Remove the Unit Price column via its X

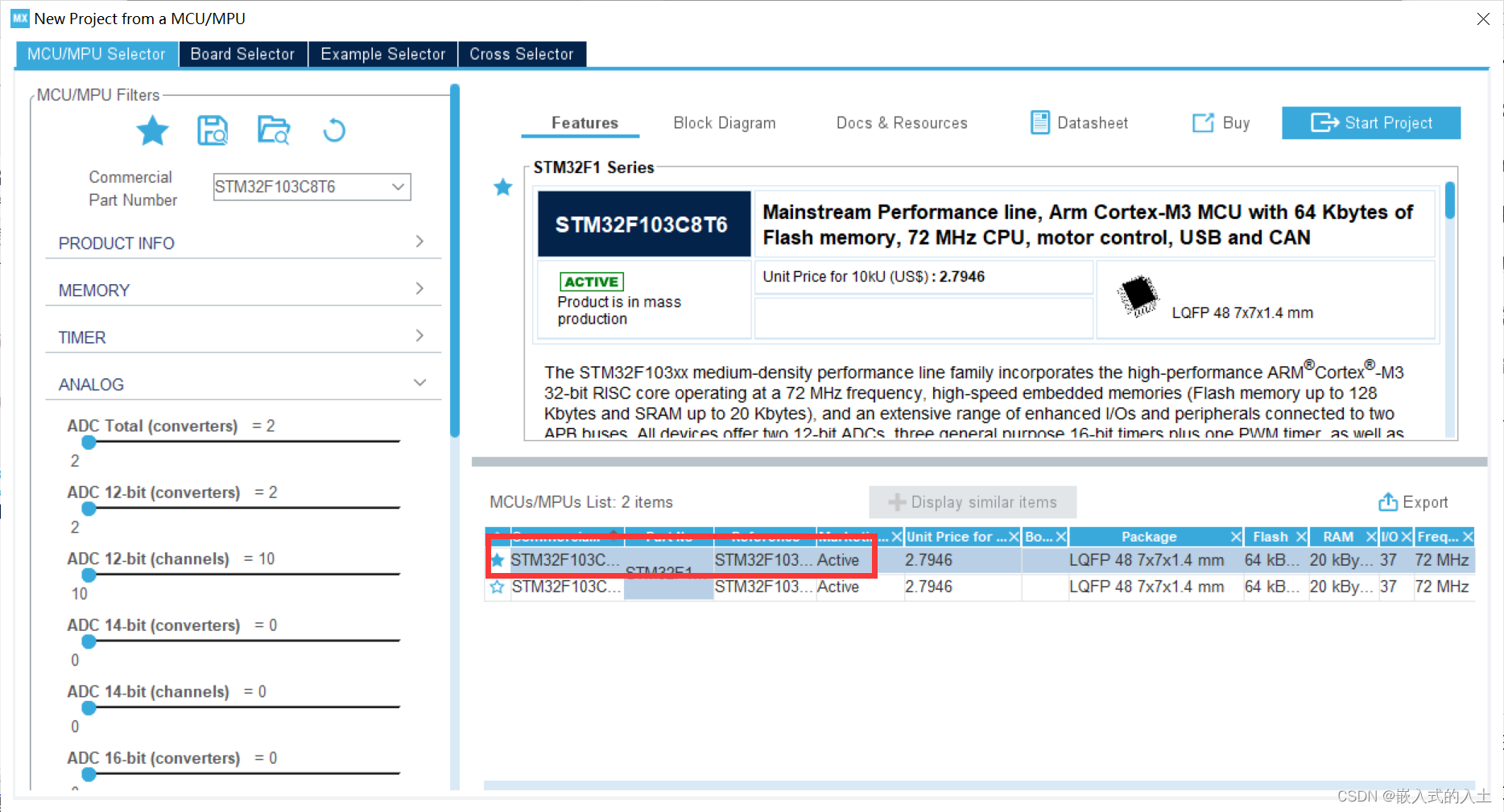[x=1014, y=537]
